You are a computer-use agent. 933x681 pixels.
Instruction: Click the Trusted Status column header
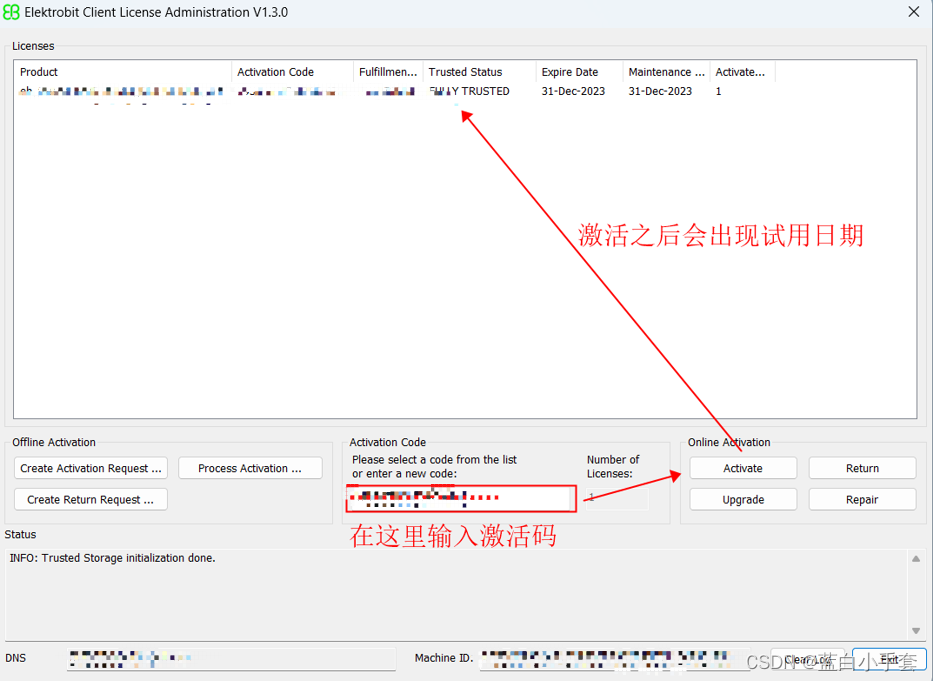click(480, 72)
